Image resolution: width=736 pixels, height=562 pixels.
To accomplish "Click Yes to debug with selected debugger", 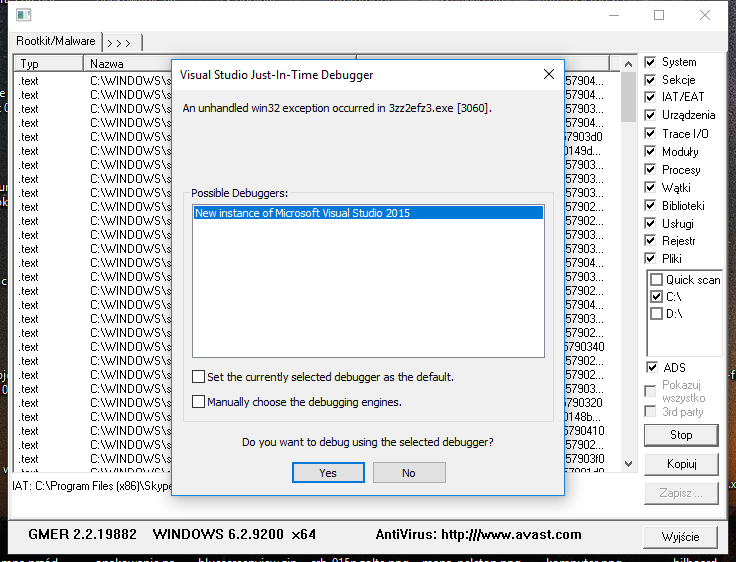I will click(x=328, y=473).
